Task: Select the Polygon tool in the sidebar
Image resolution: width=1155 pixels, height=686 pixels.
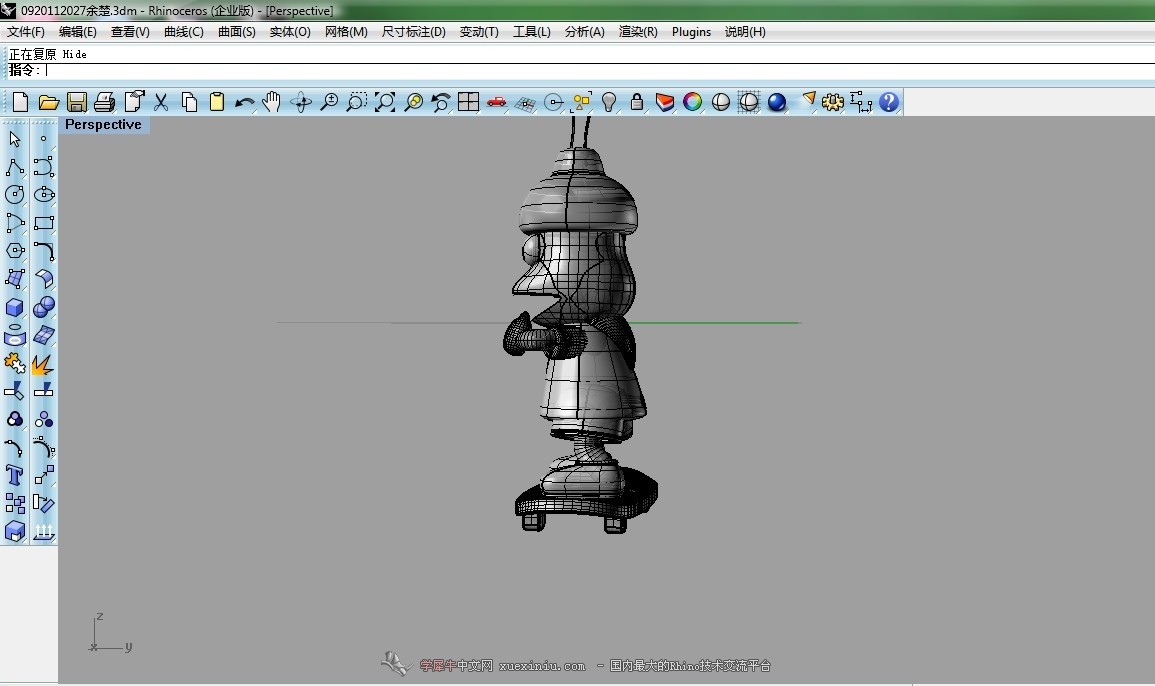Action: point(15,251)
